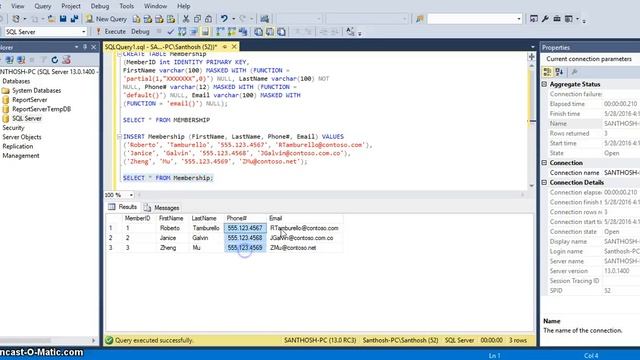The width and height of the screenshot is (640, 360).
Task: Switch output to Results to File
Action: [x=281, y=31]
